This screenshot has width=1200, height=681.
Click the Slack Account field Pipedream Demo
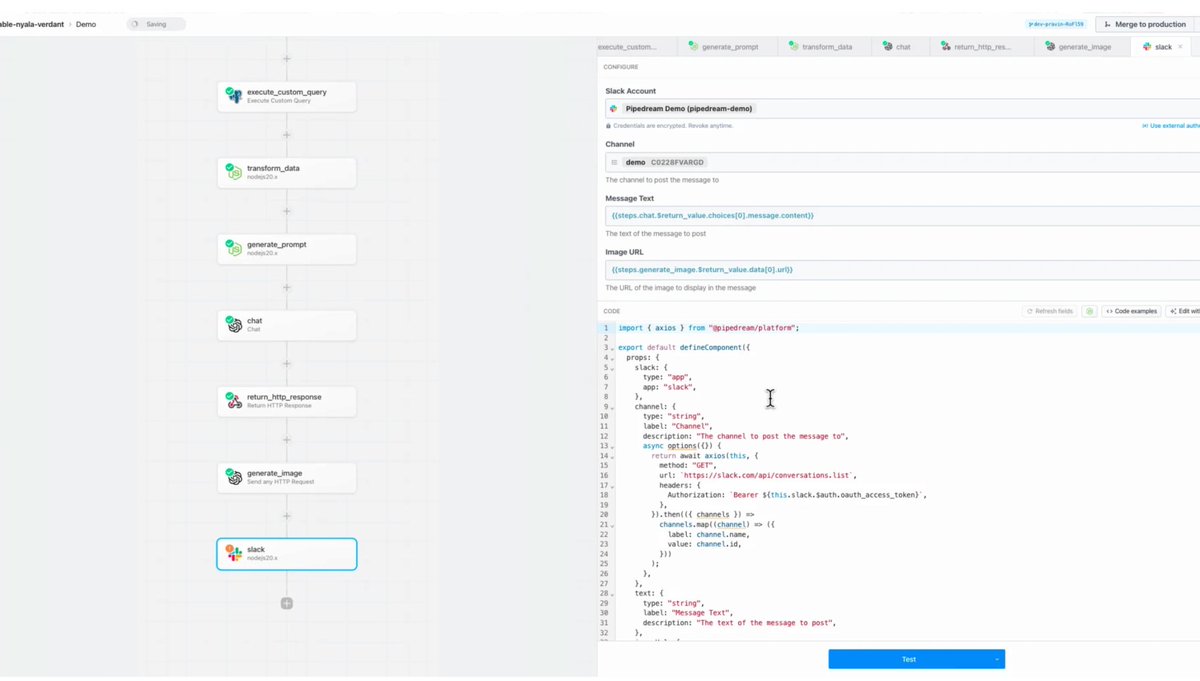902,108
